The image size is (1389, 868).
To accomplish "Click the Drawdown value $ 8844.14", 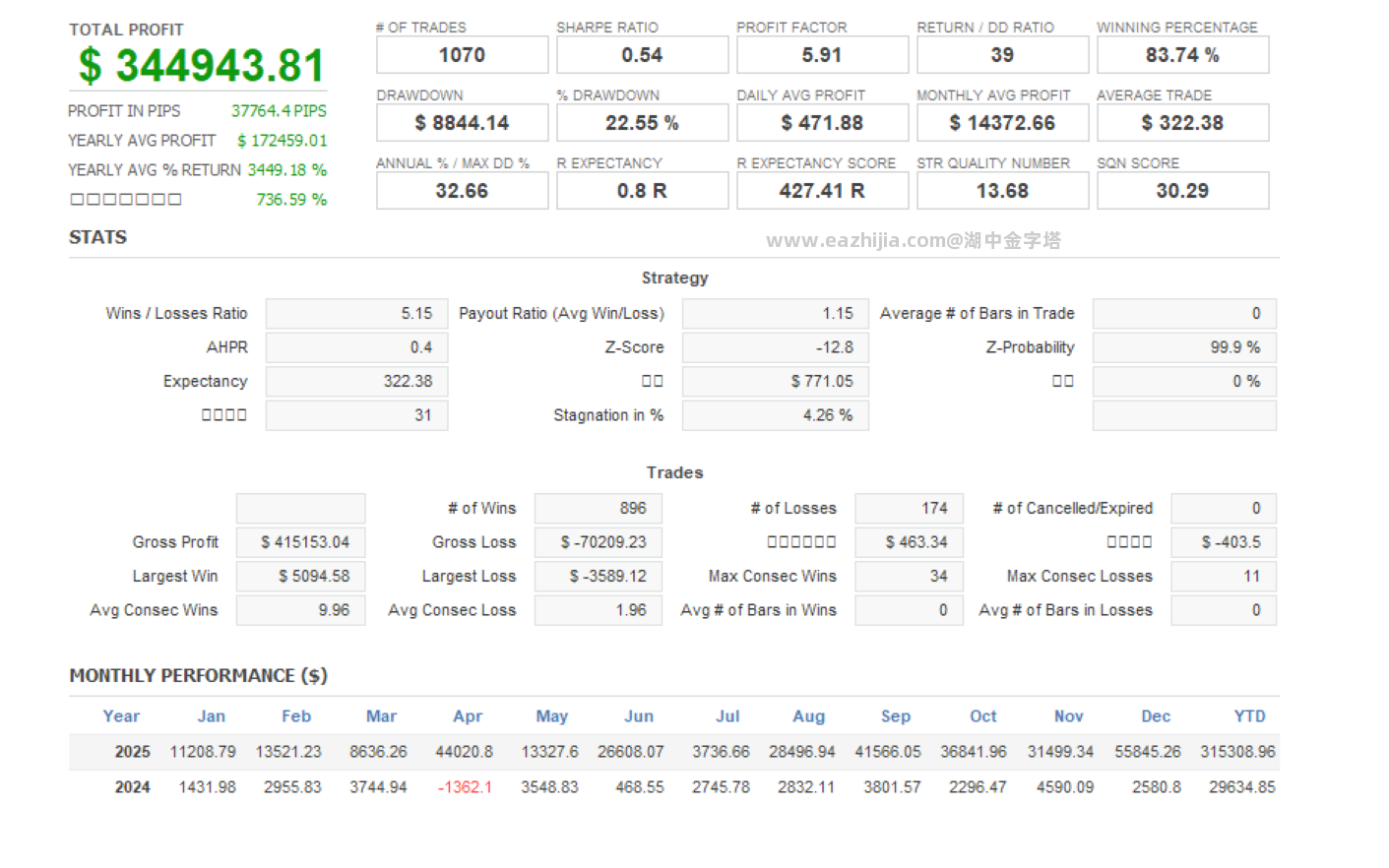I will pos(462,123).
